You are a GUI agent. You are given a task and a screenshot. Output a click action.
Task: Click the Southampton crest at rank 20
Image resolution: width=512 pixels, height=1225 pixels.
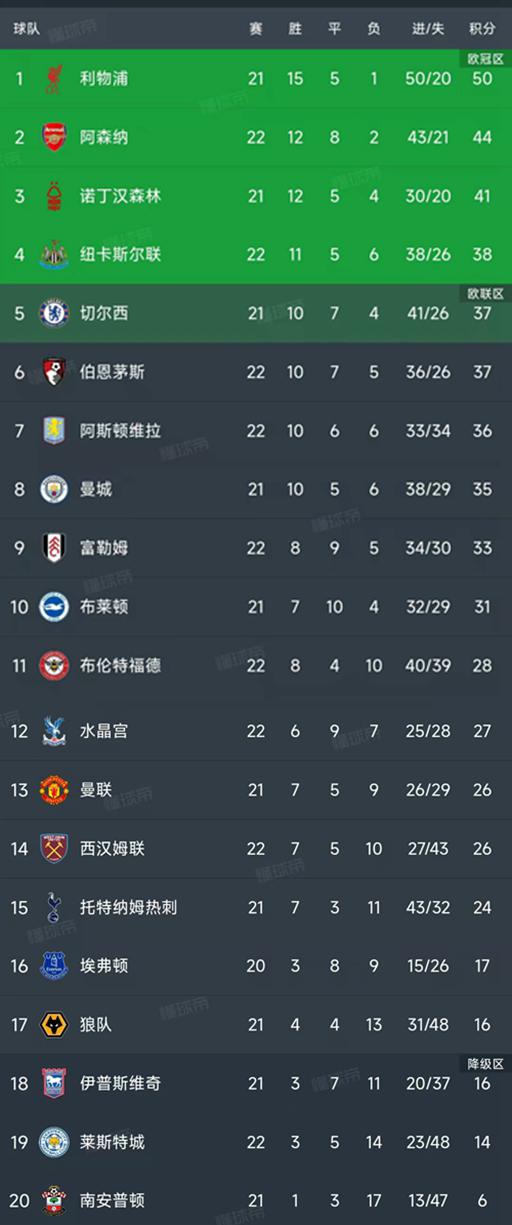[53, 1200]
